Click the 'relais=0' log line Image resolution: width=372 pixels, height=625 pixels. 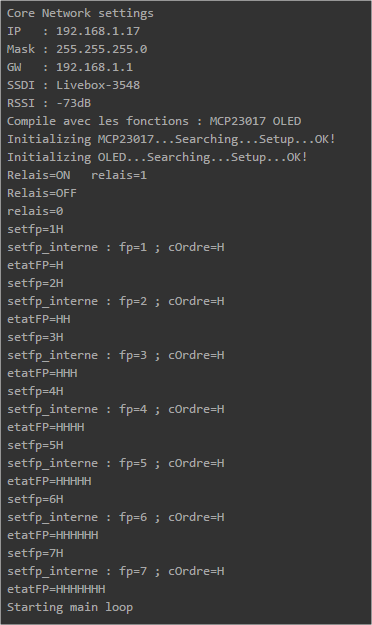(x=35, y=211)
